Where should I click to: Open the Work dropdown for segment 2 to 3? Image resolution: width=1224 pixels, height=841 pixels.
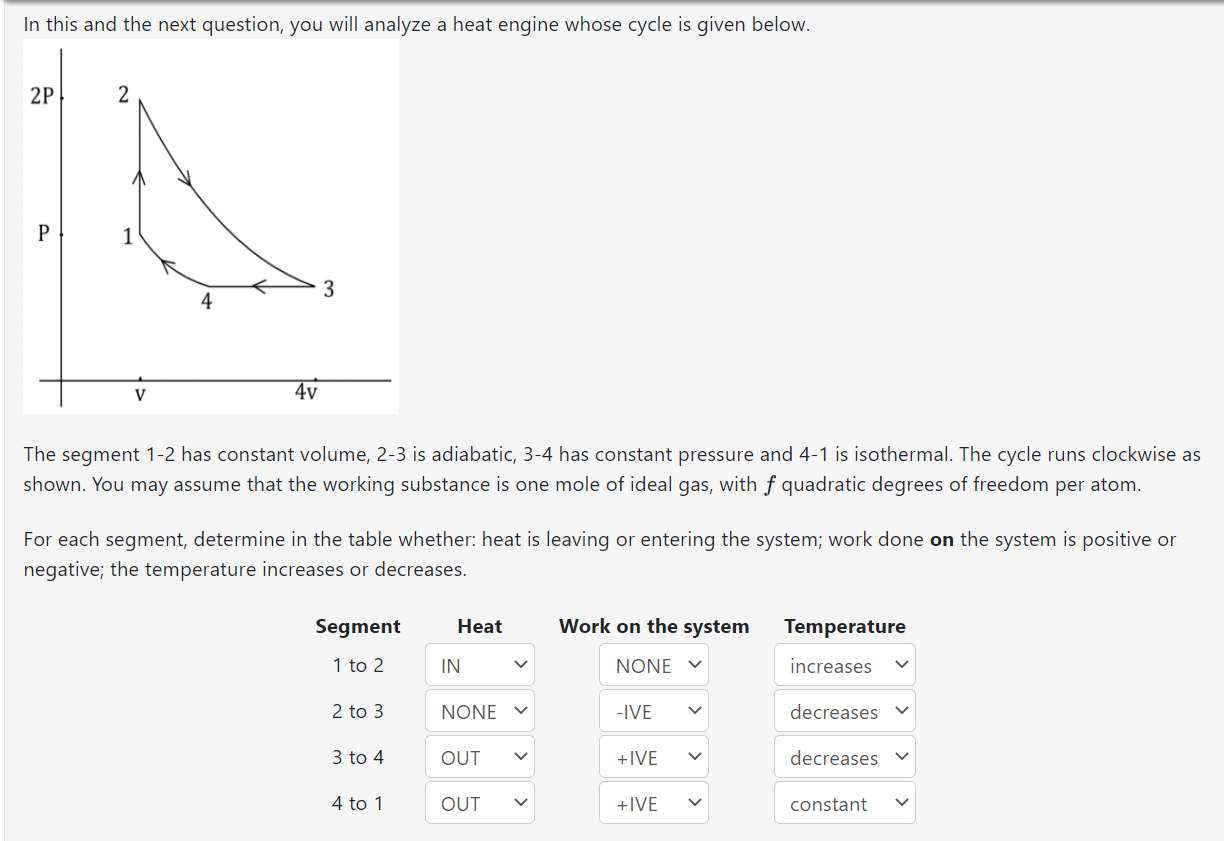(x=653, y=710)
